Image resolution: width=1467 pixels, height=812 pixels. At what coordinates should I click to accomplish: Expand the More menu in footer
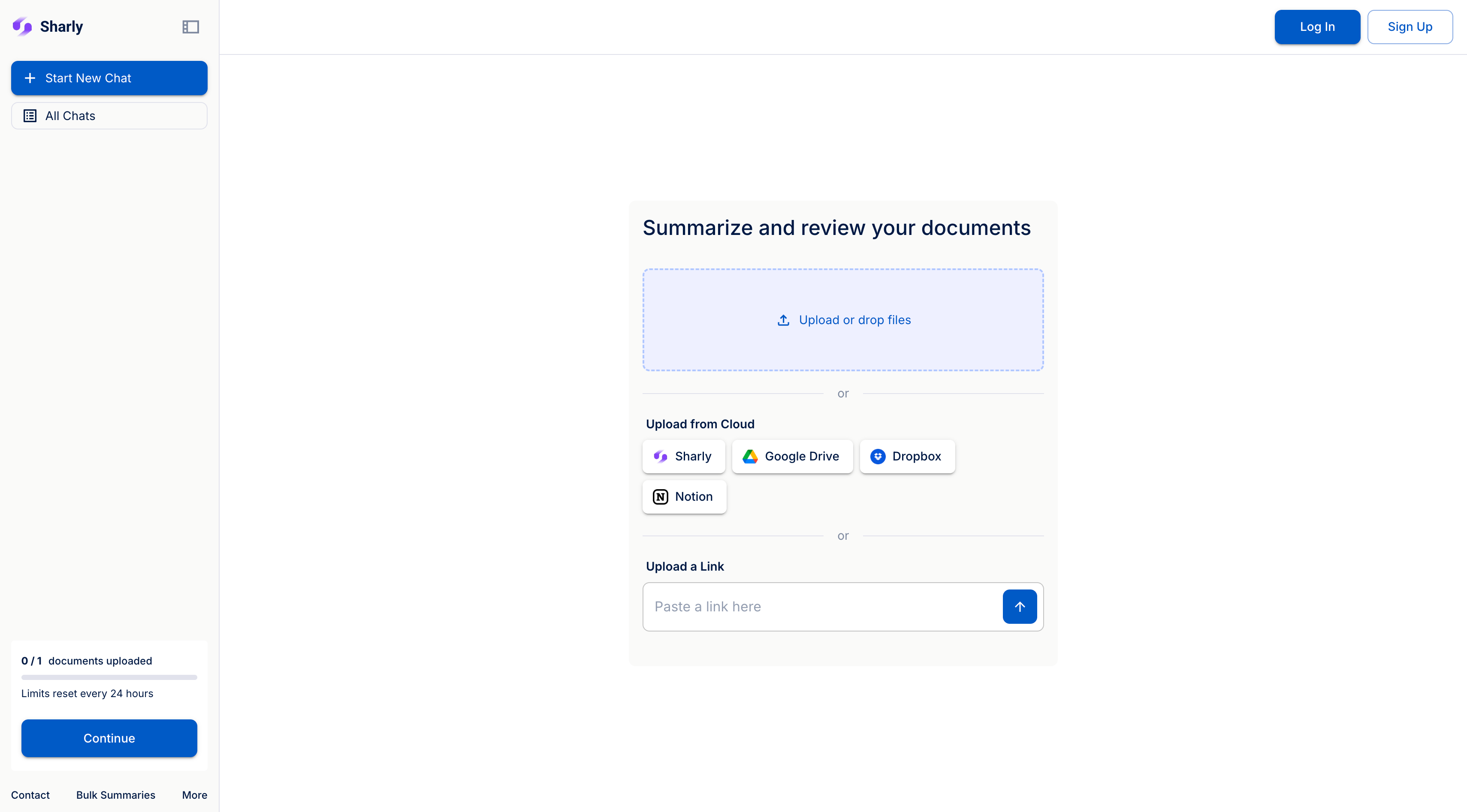[x=194, y=795]
